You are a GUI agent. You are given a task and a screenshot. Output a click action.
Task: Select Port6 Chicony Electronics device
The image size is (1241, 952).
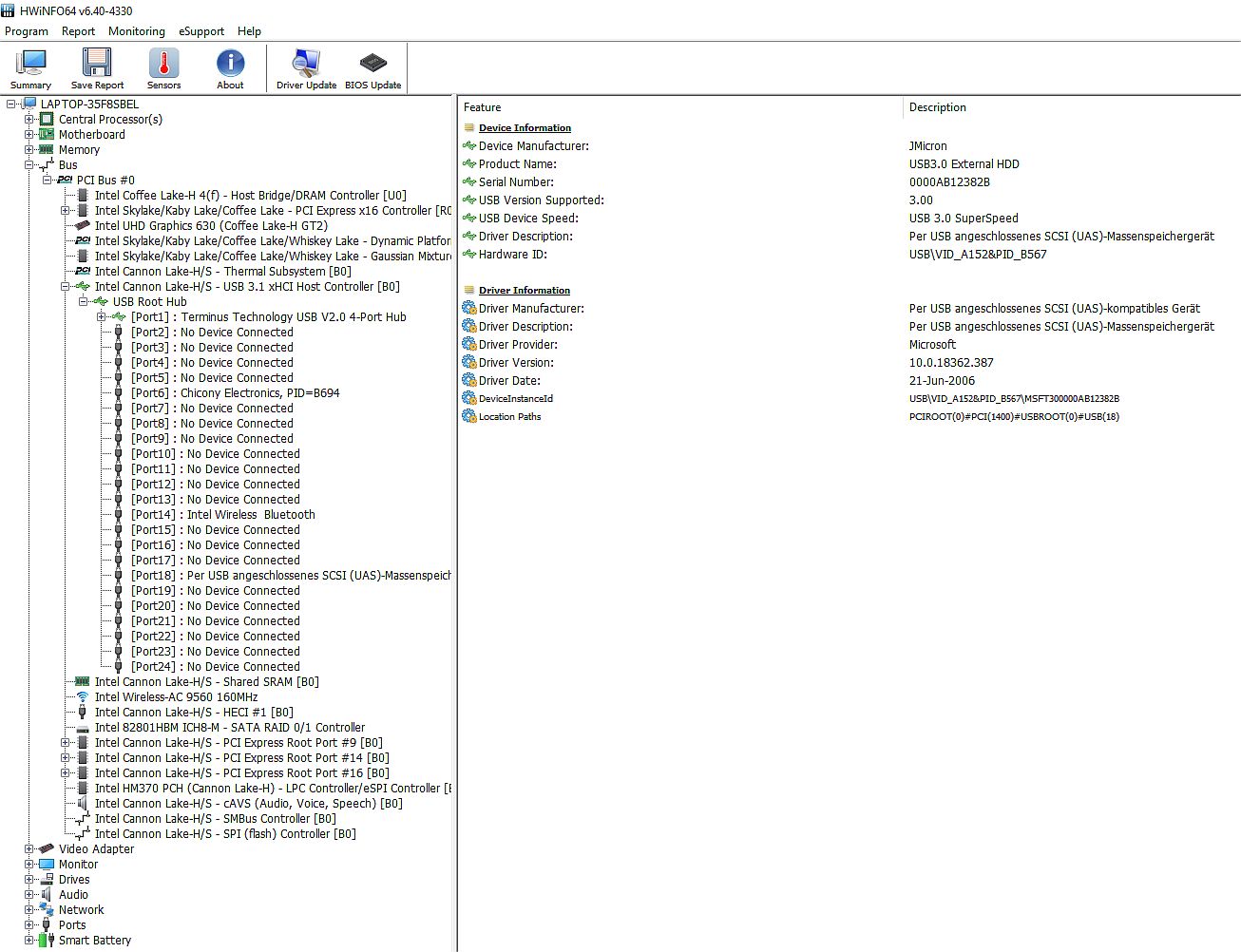point(235,393)
